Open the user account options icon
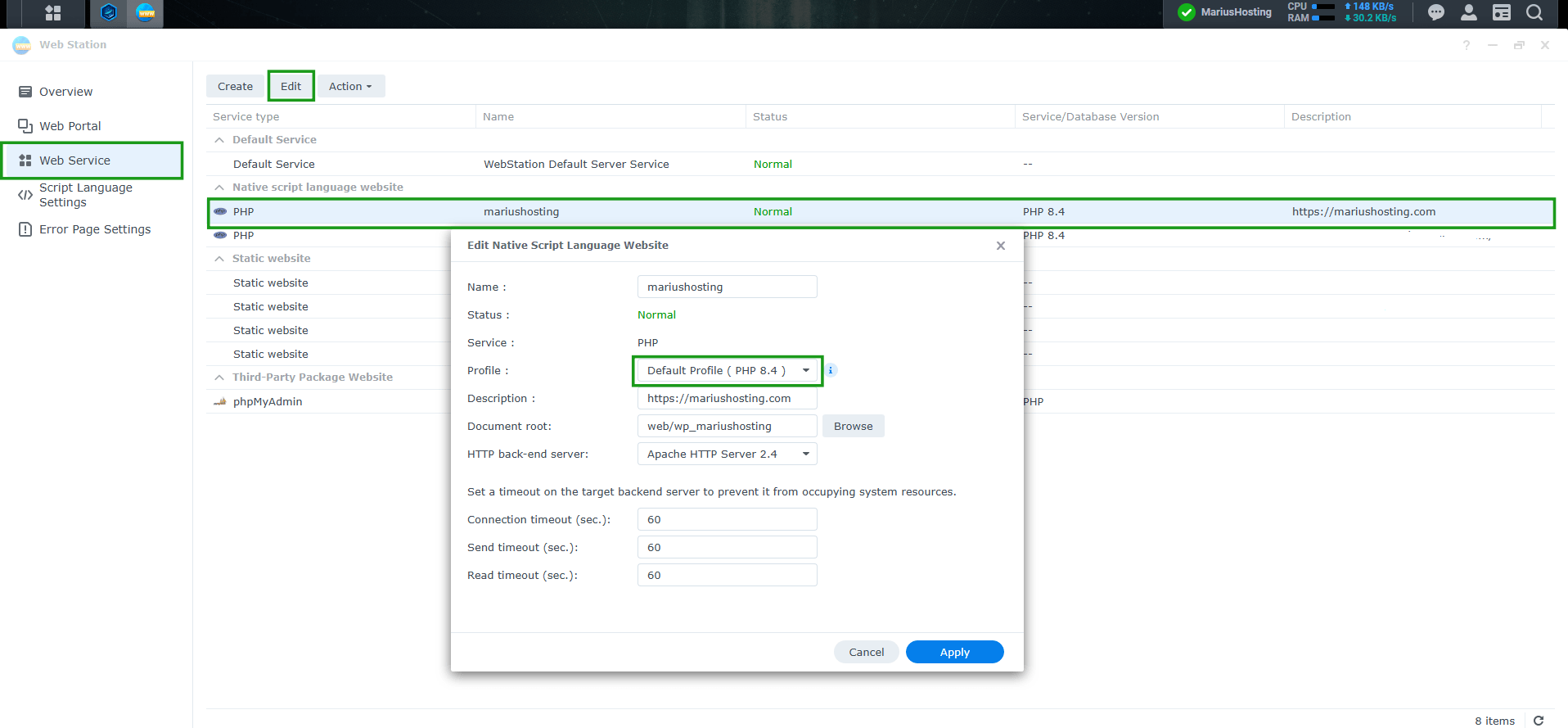This screenshot has width=1568, height=728. click(x=1469, y=12)
